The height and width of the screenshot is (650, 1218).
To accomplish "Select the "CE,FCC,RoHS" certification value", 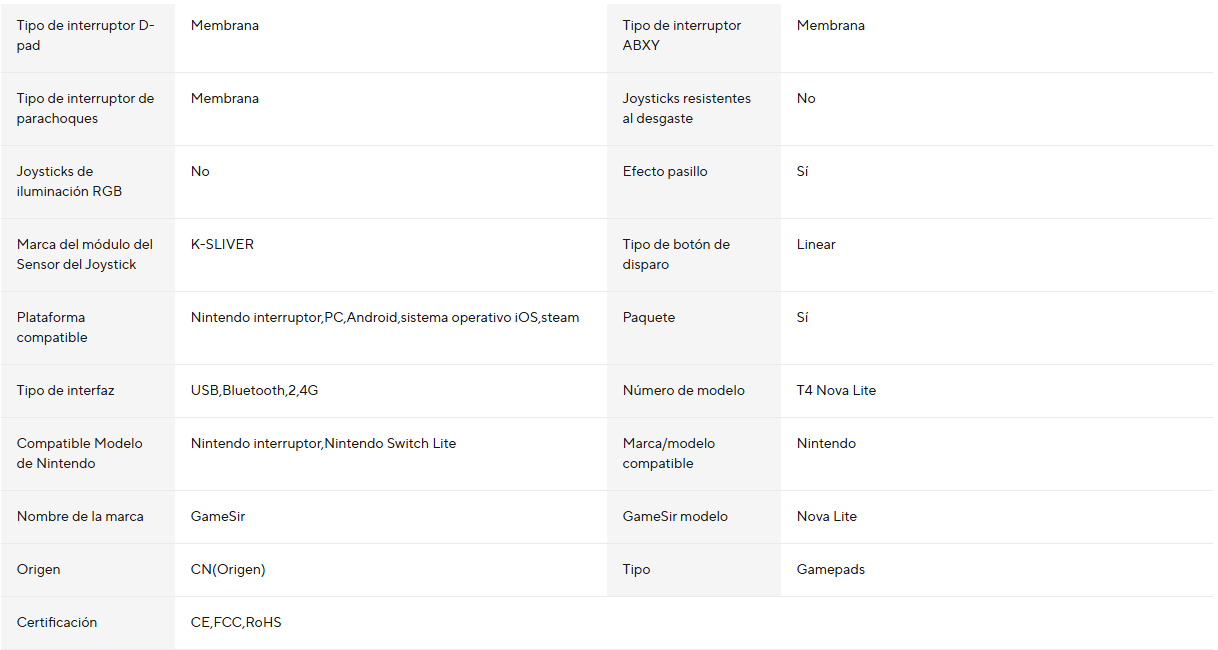I will click(x=236, y=622).
